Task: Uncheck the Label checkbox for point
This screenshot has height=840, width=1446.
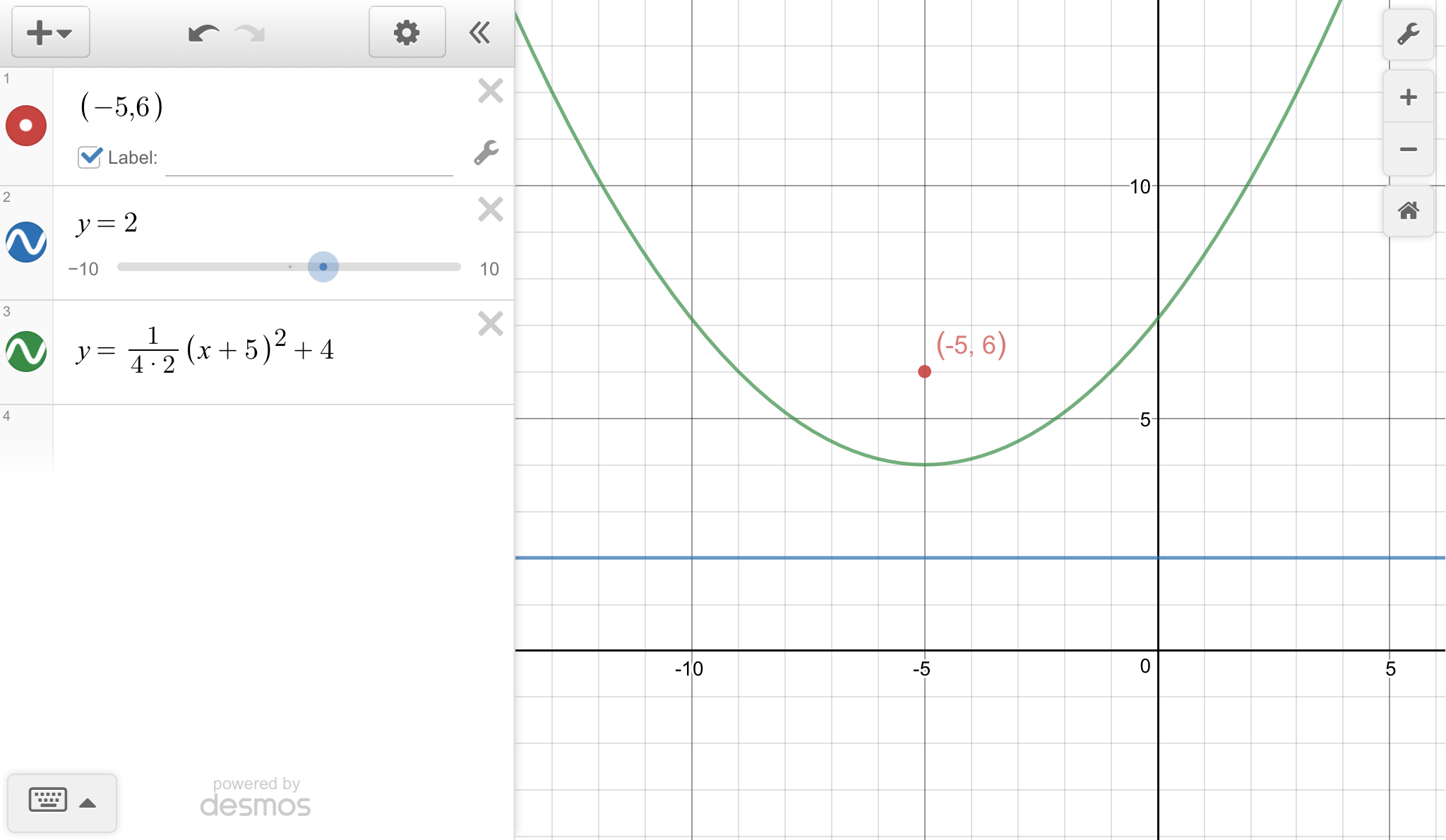Action: coord(90,157)
